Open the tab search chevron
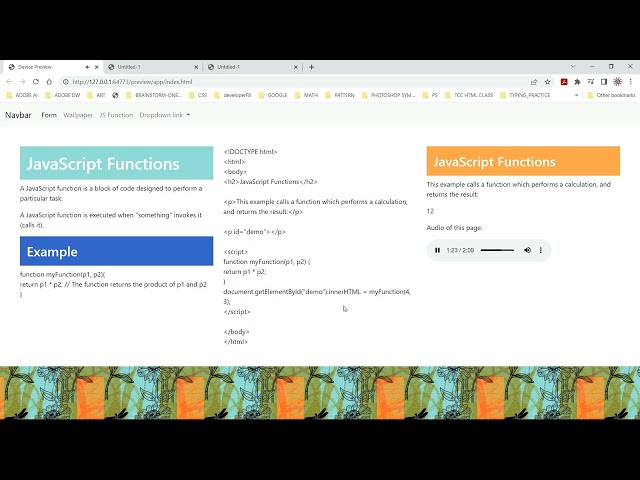Image resolution: width=640 pixels, height=480 pixels. coord(573,66)
